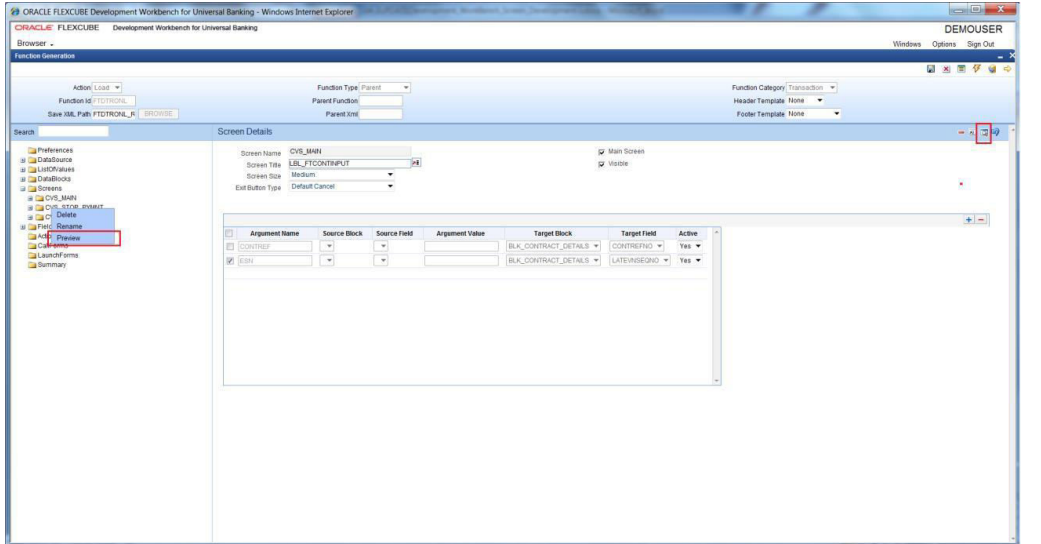Click the Internet Explorer icon in the title bar

[x=15, y=12]
